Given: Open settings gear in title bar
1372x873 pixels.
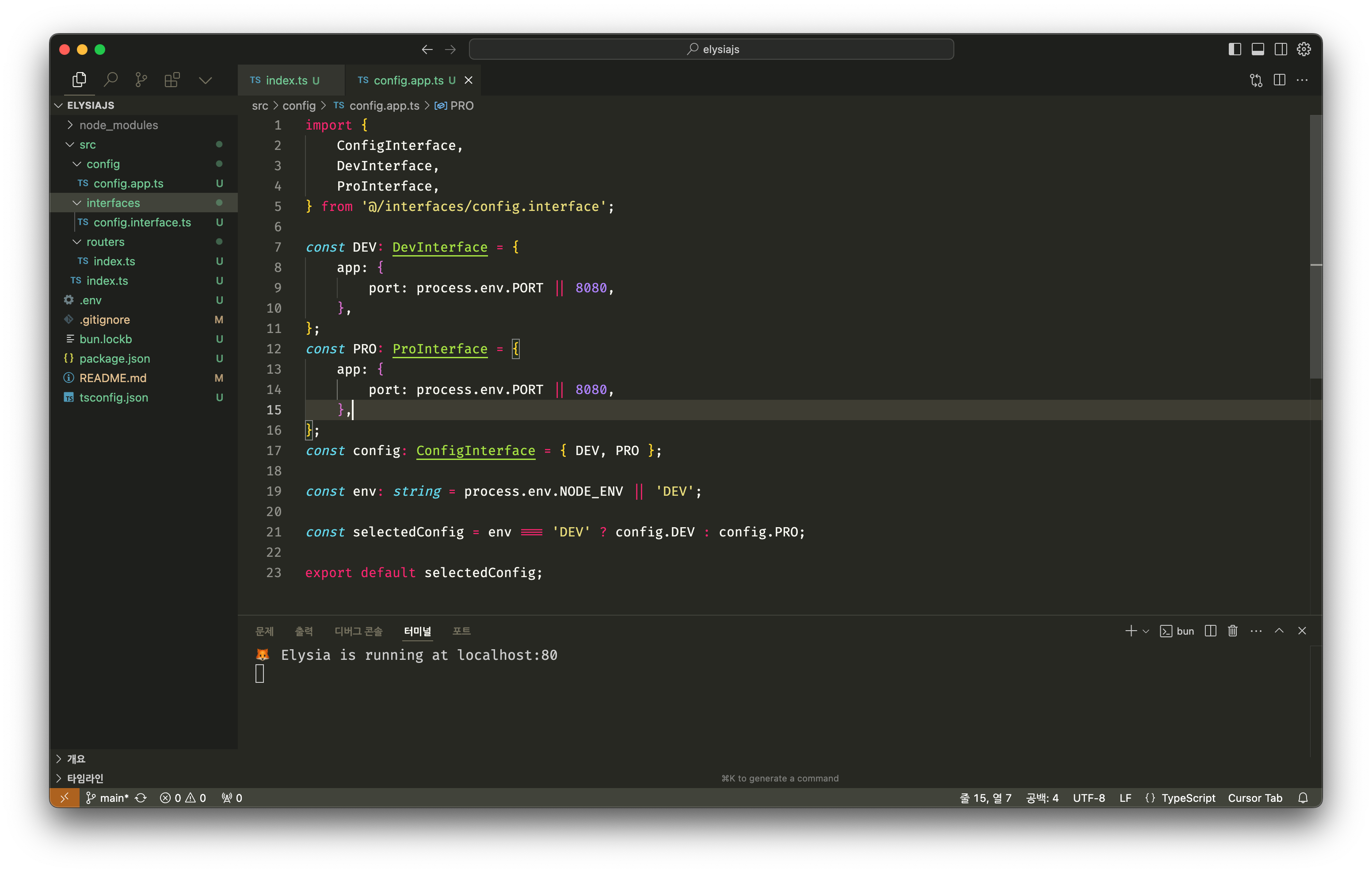Looking at the screenshot, I should pos(1303,49).
